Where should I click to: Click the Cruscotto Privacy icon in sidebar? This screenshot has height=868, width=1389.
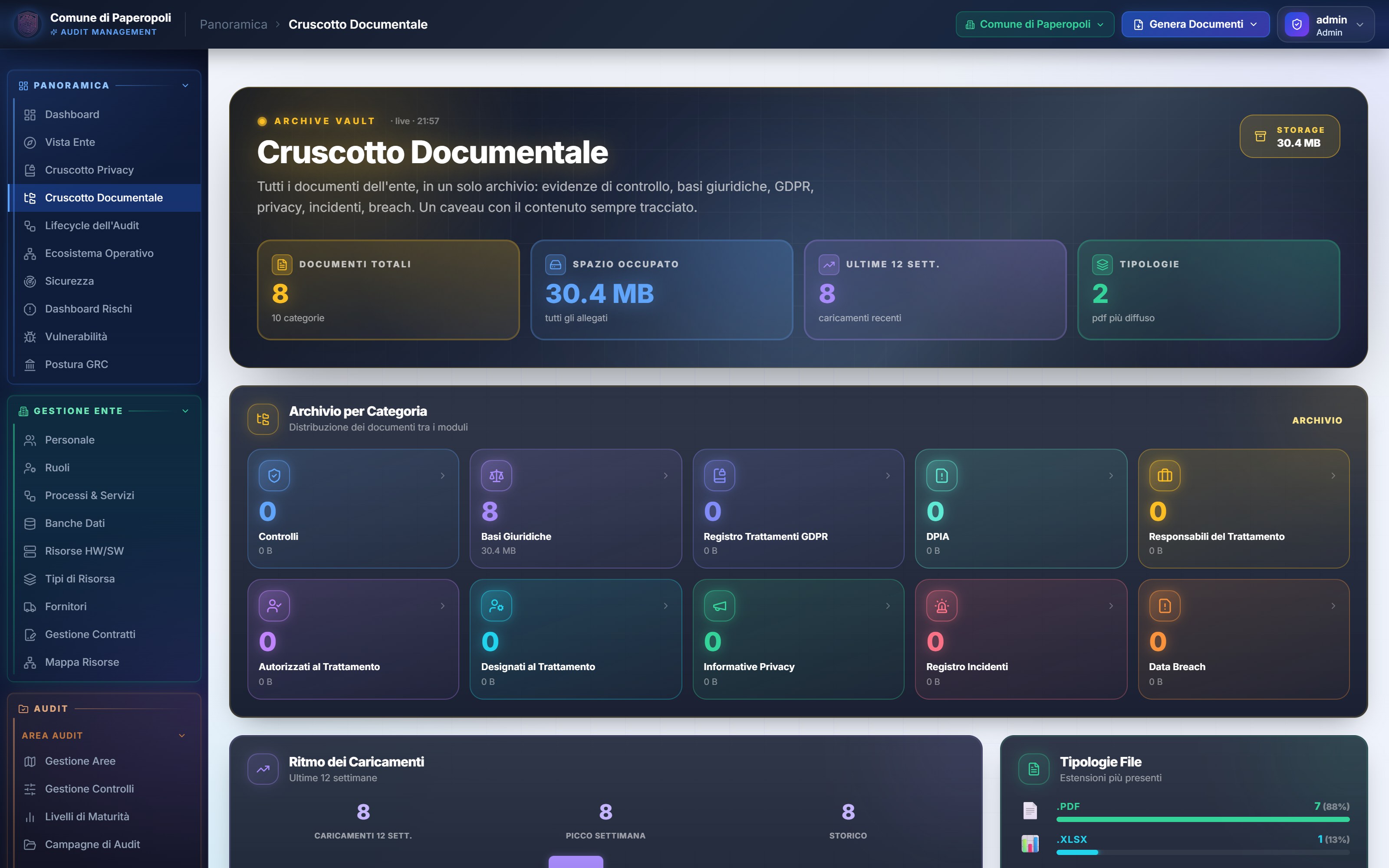[x=30, y=170]
